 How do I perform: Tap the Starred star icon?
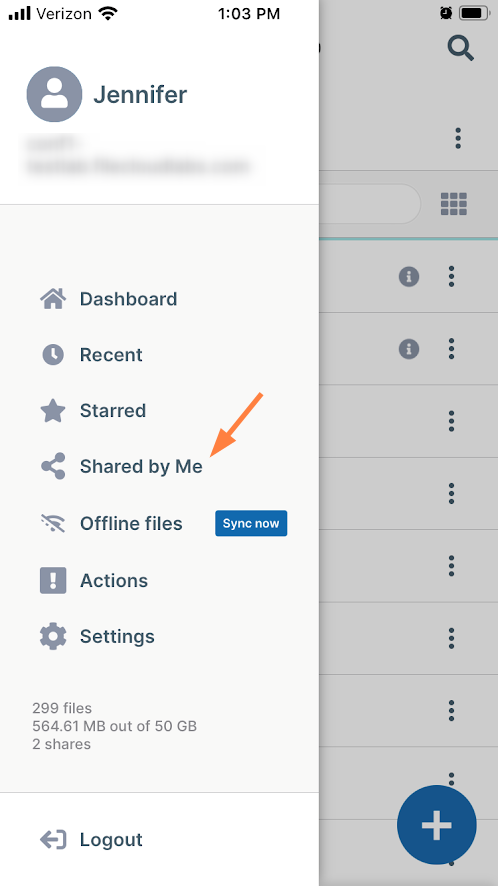[53, 411]
